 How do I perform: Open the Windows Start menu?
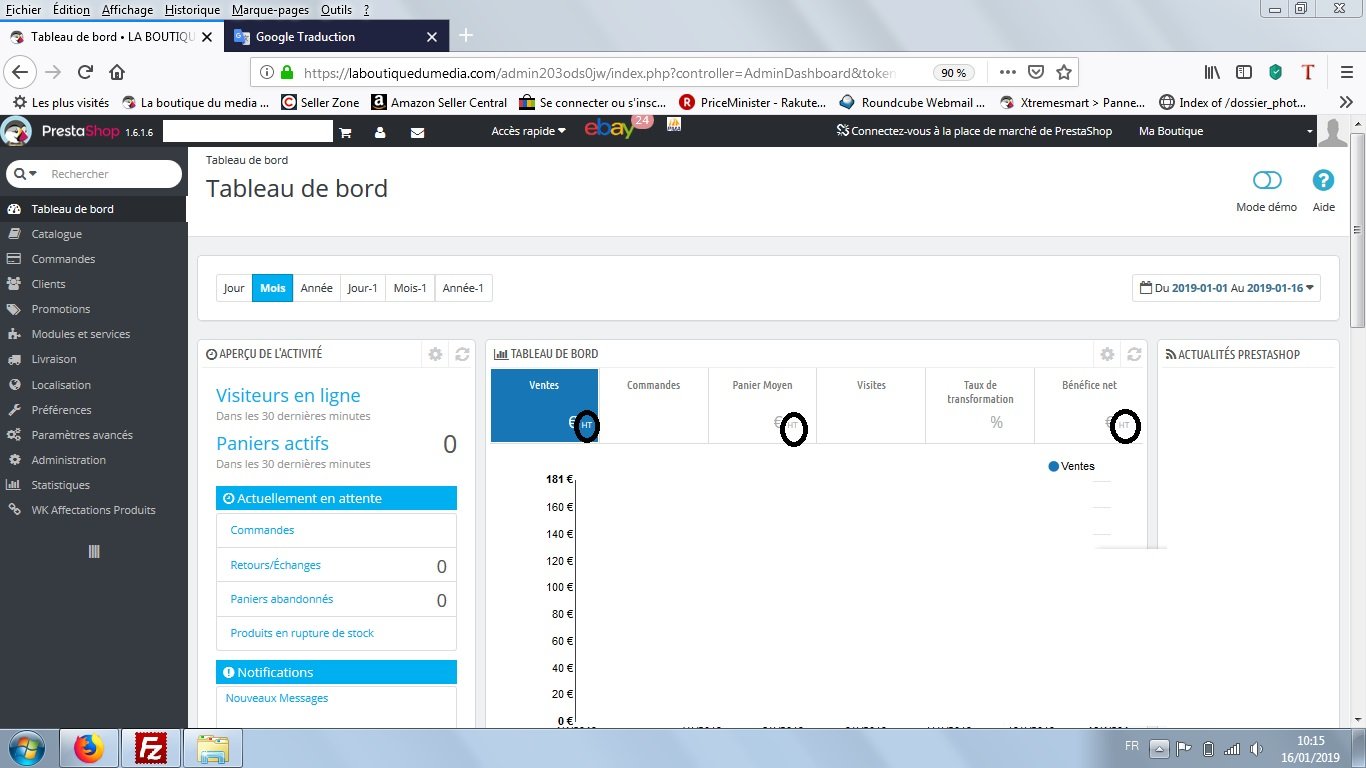[x=26, y=748]
